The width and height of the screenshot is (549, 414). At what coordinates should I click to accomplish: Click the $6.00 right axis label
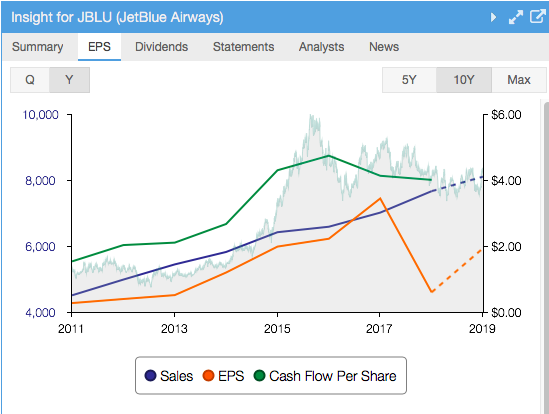coord(506,115)
